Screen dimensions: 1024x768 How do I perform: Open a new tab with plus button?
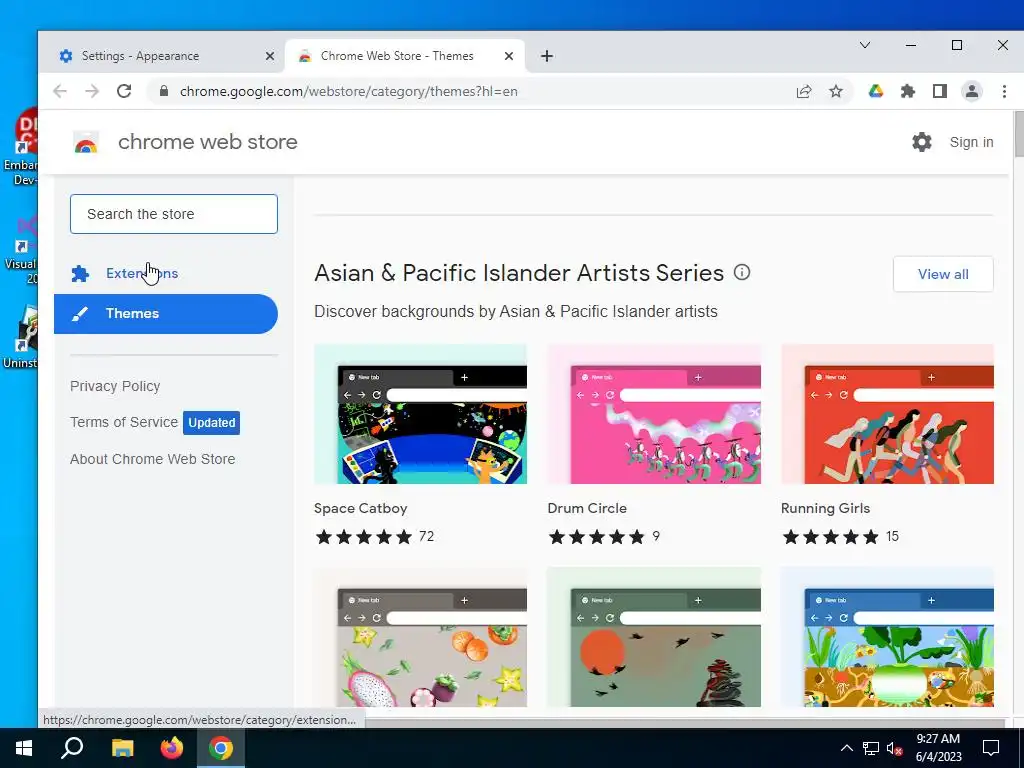(547, 56)
